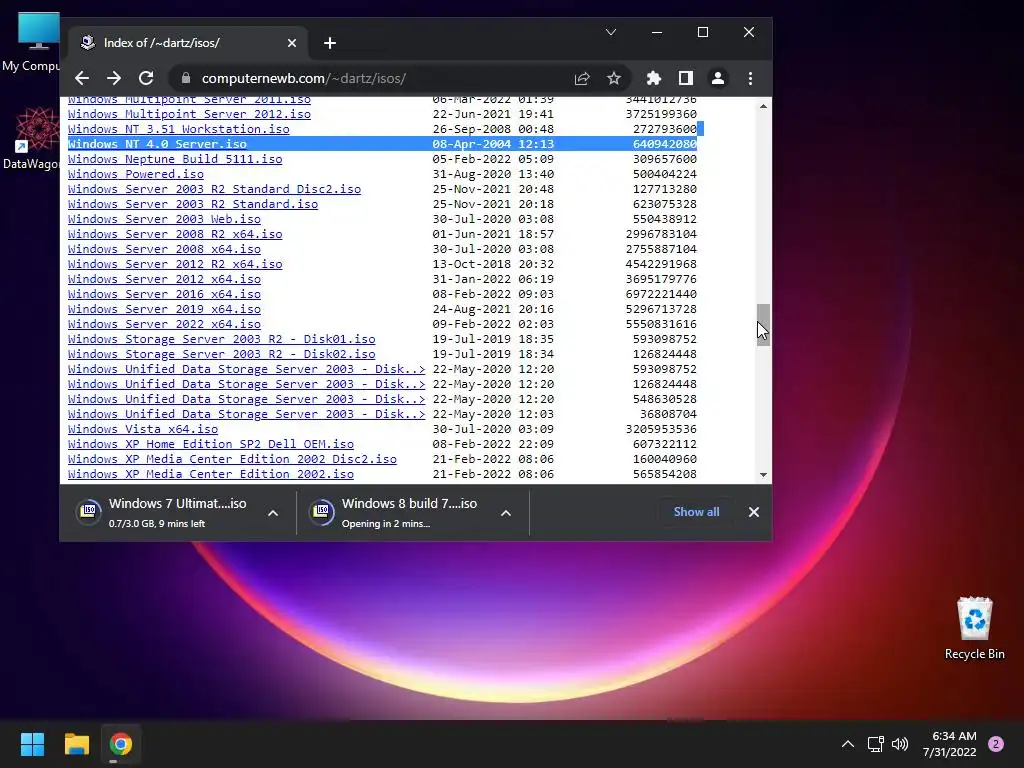Open Windows Server 2003 R2 Standard.iso link
The image size is (1024, 768).
[193, 204]
